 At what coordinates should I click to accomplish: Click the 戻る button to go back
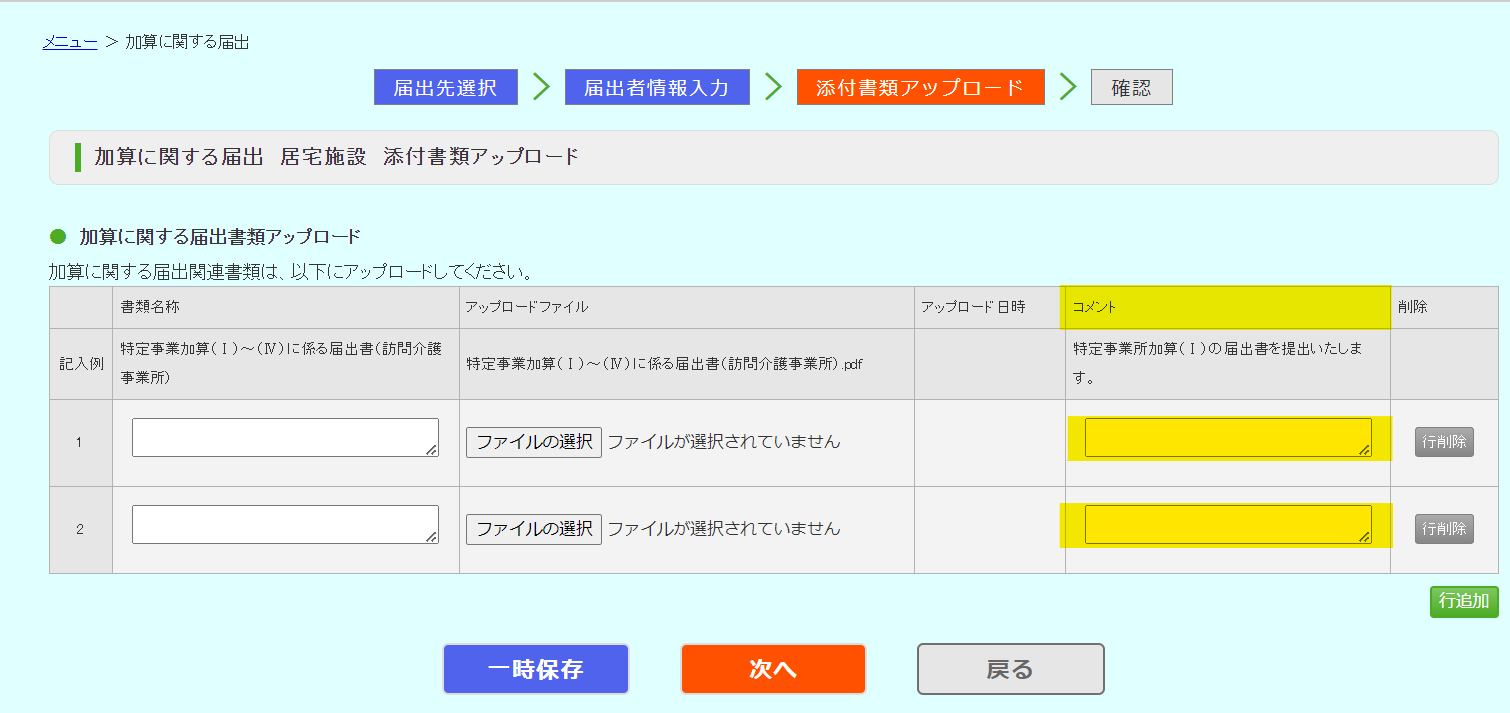pos(1010,669)
